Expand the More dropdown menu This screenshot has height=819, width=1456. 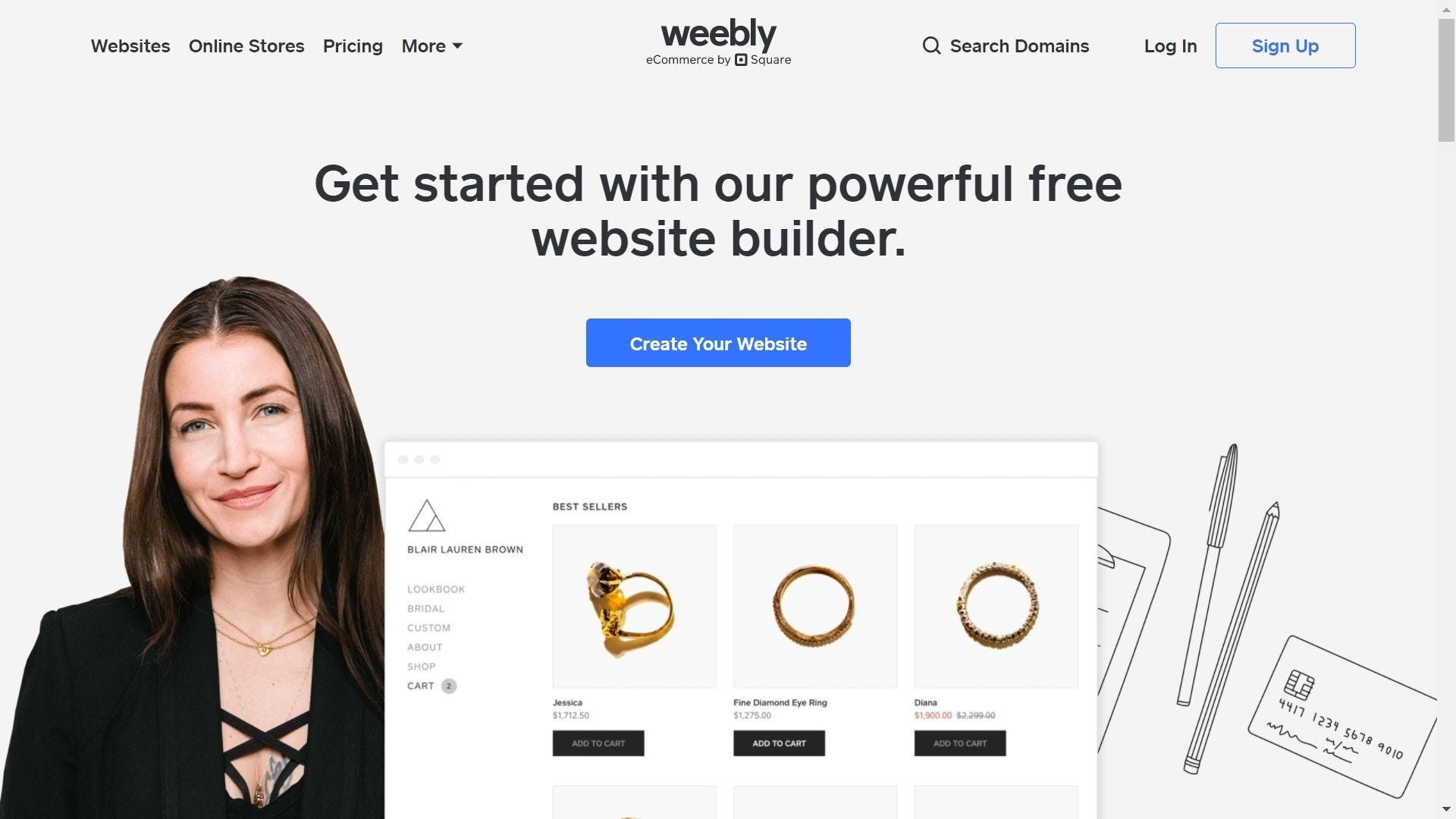(432, 45)
